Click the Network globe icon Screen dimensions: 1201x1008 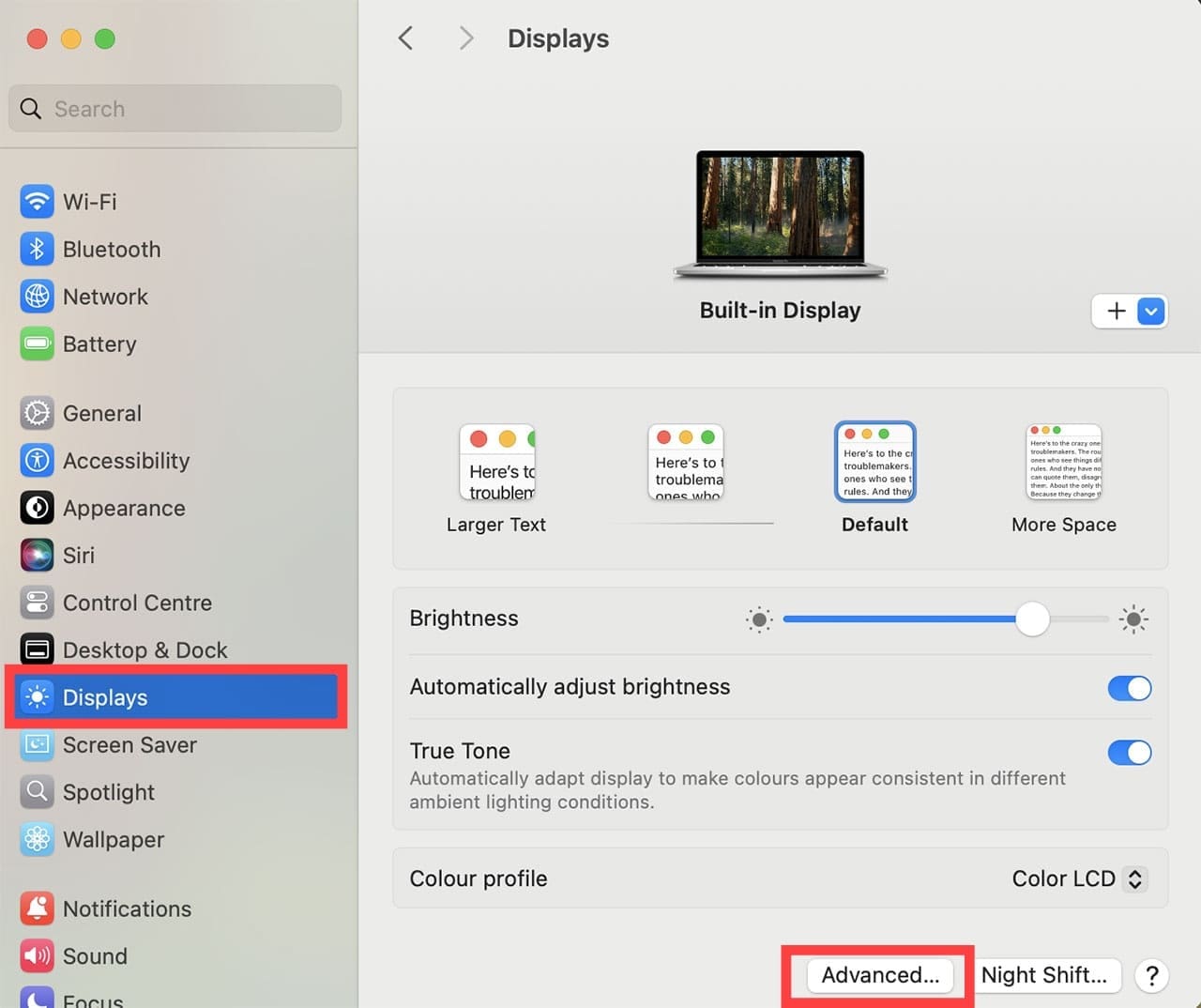point(37,297)
